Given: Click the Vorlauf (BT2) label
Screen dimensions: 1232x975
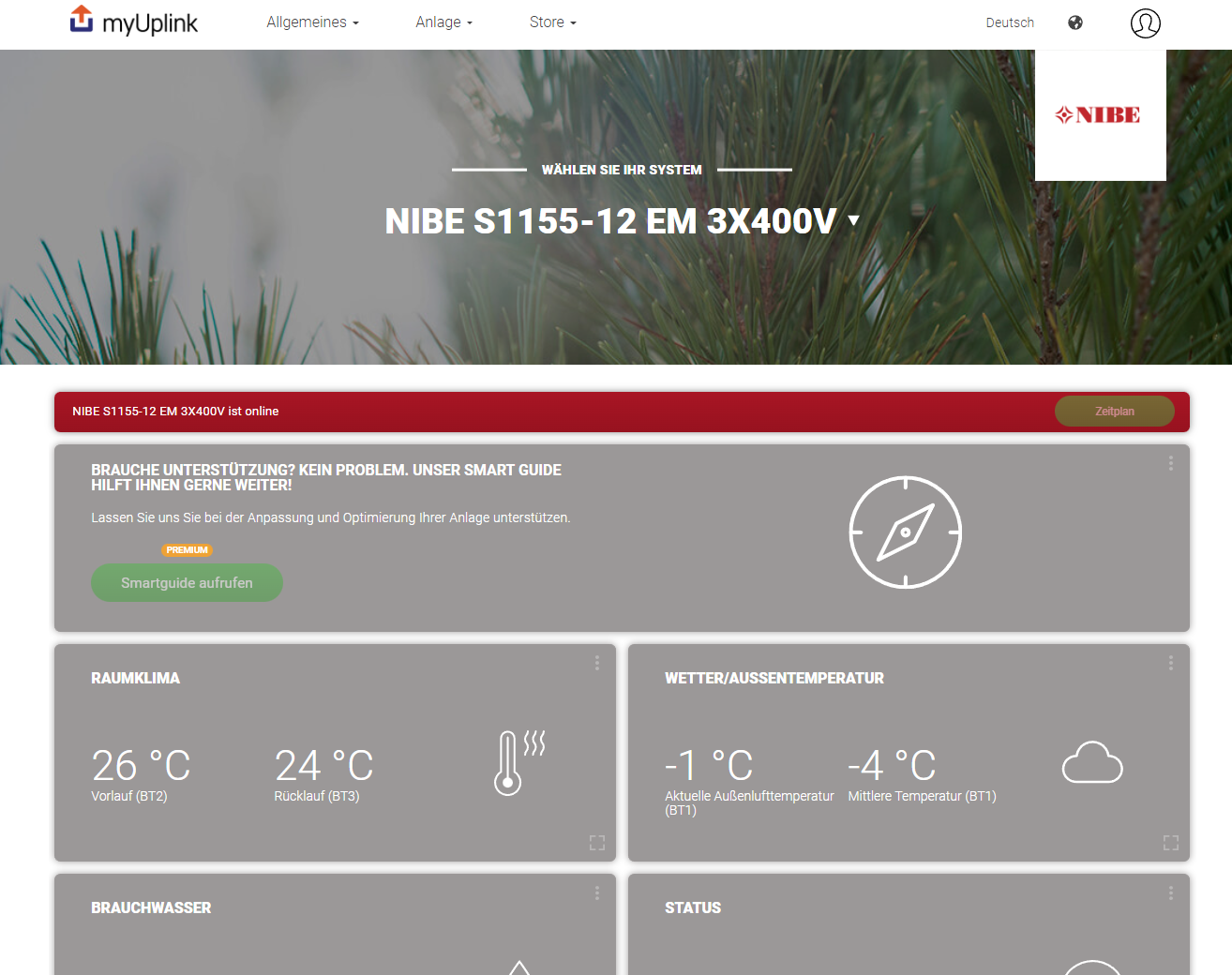Looking at the screenshot, I should (129, 796).
